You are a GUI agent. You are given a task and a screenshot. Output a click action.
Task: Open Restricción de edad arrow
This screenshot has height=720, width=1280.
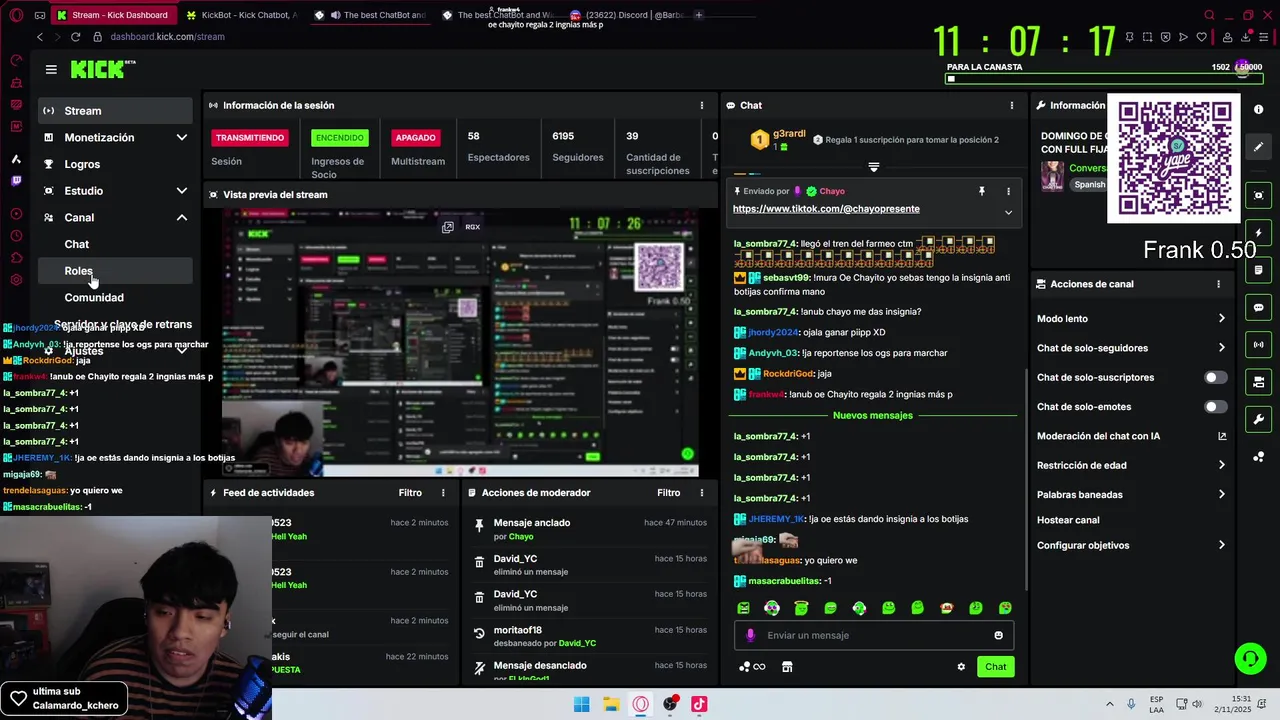pyautogui.click(x=1221, y=465)
